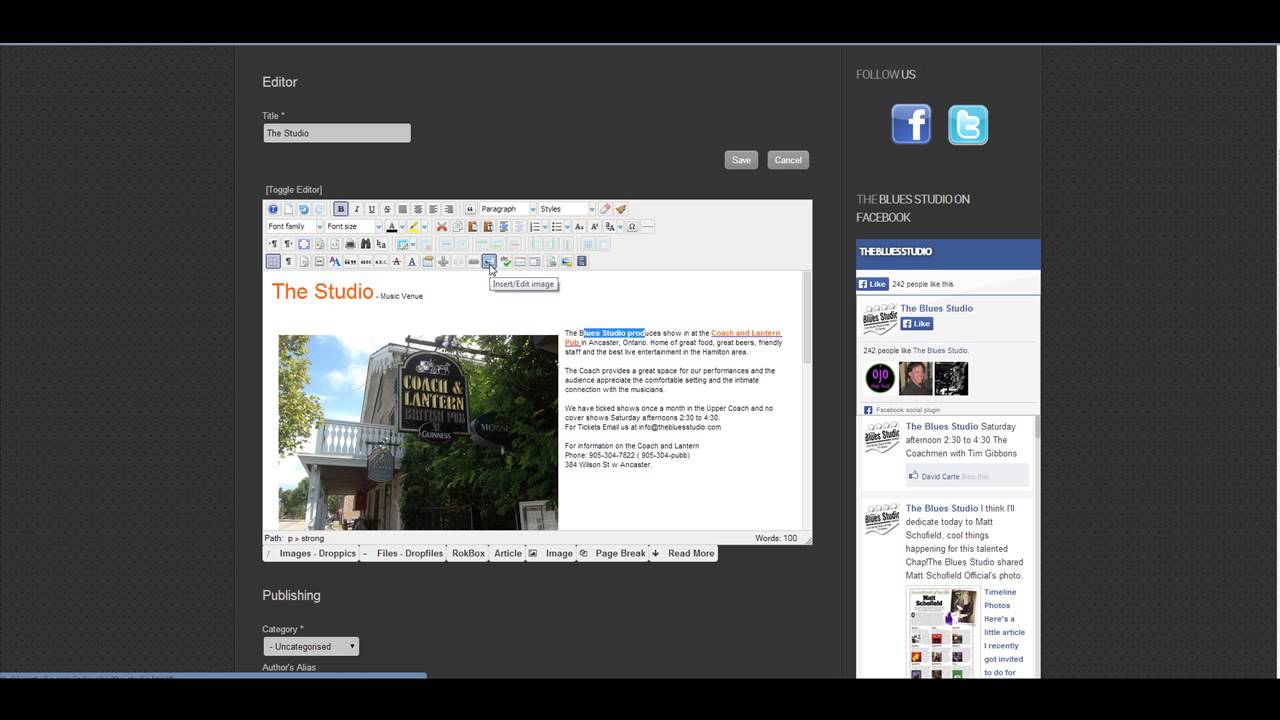Click the Paste as Plain Text icon

(x=488, y=227)
